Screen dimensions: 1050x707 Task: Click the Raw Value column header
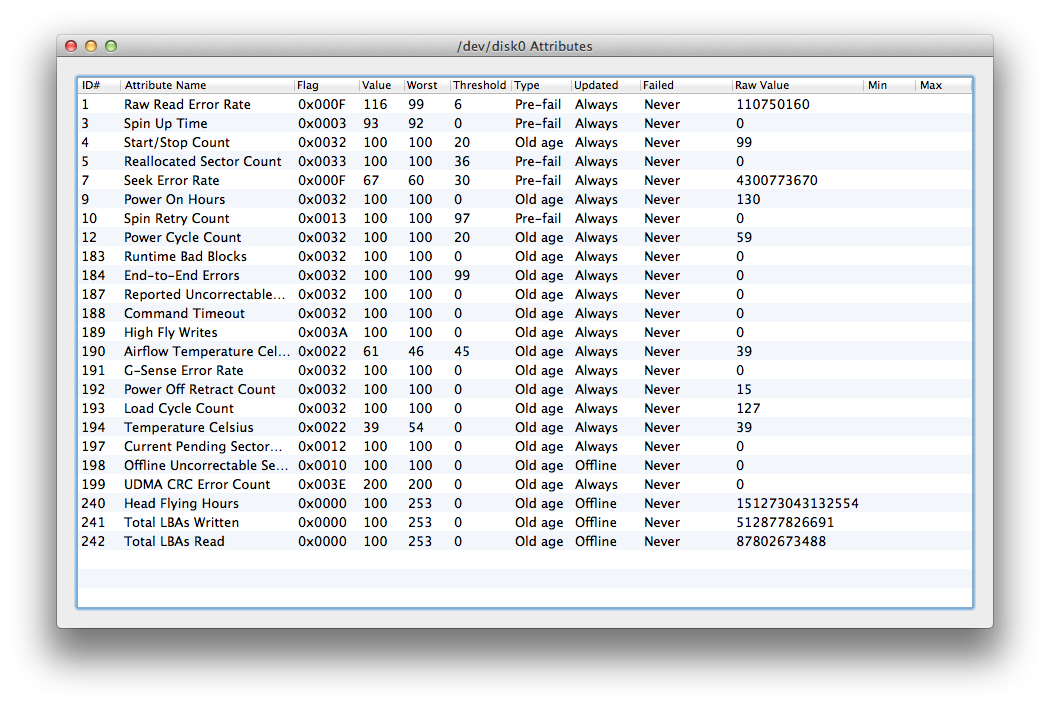(x=798, y=85)
